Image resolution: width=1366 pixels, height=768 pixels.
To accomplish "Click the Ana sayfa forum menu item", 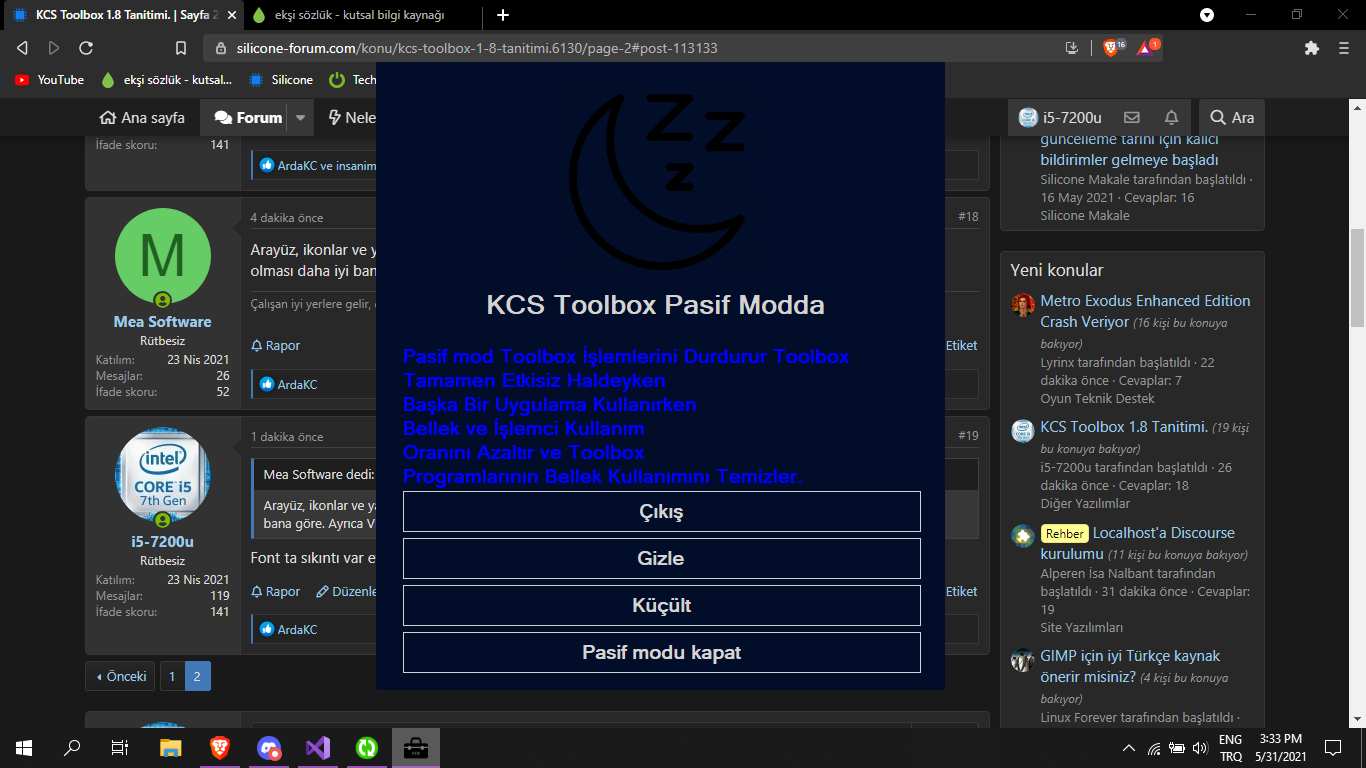I will tap(142, 118).
